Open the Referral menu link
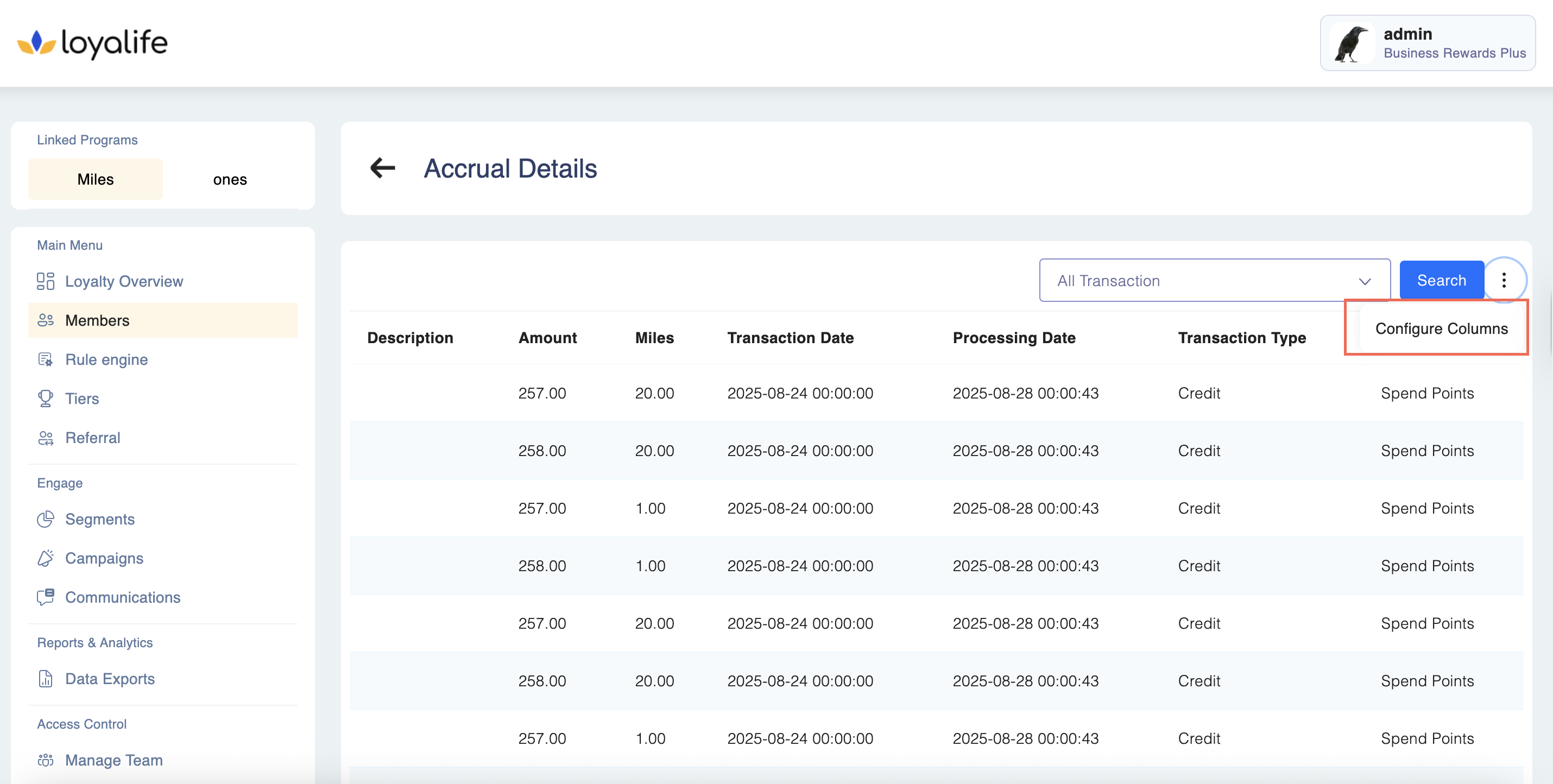The image size is (1553, 784). [x=92, y=438]
